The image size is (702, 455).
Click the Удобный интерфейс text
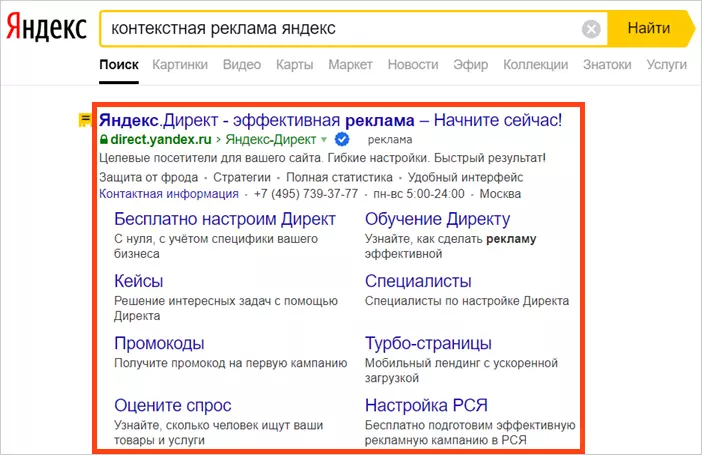coord(466,177)
